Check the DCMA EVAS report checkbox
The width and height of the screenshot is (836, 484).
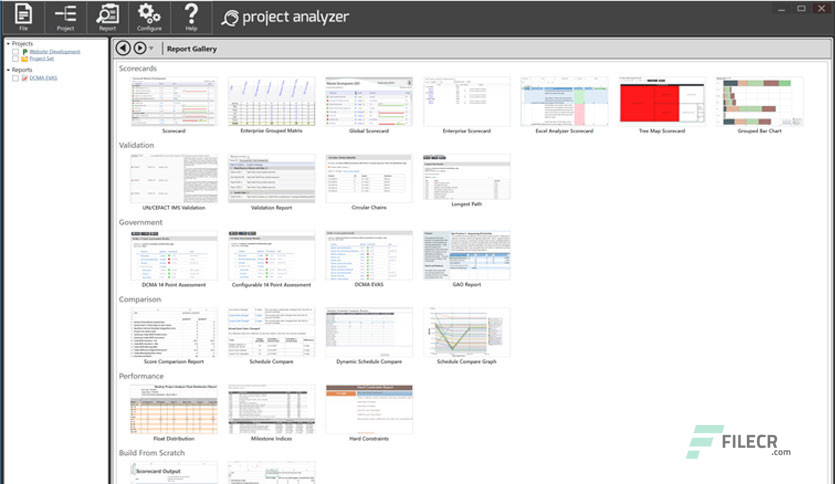click(15, 78)
